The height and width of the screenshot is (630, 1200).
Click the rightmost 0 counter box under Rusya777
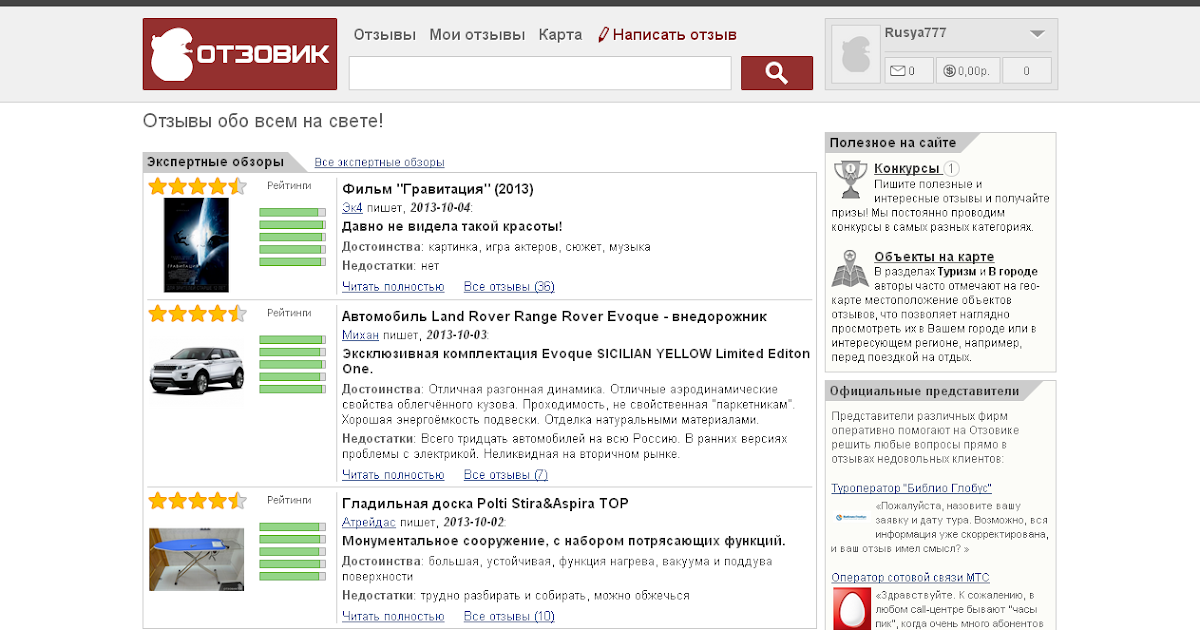point(1027,70)
